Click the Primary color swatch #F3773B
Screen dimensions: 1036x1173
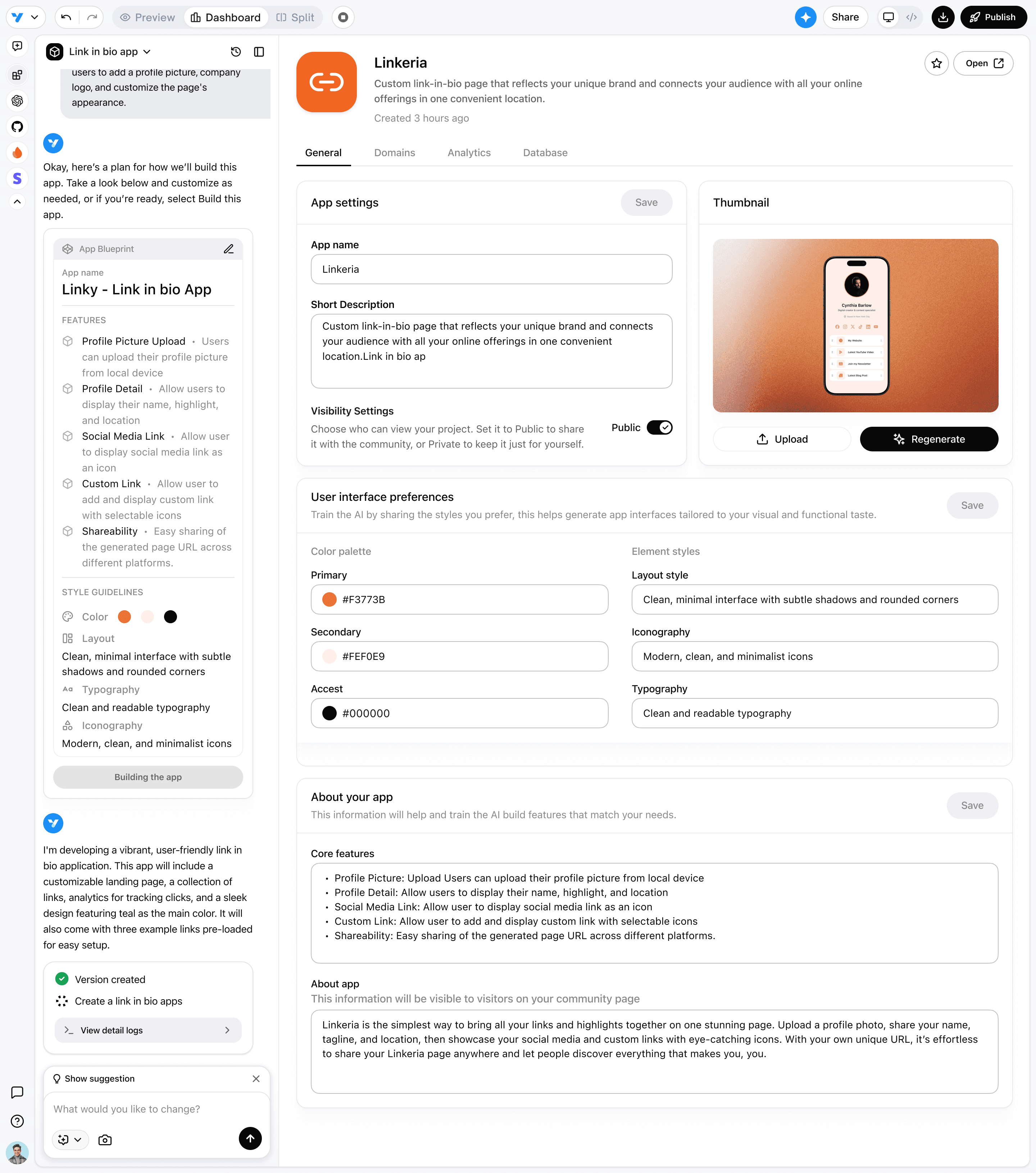329,600
